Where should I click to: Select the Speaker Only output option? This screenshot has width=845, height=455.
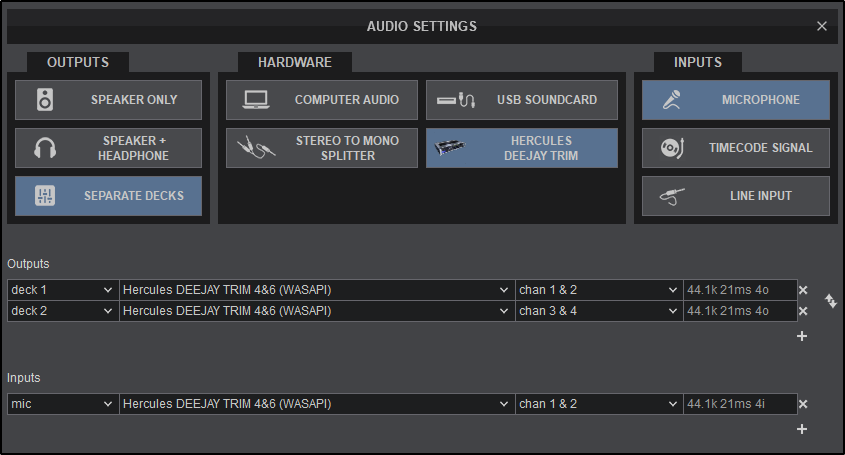[x=108, y=100]
